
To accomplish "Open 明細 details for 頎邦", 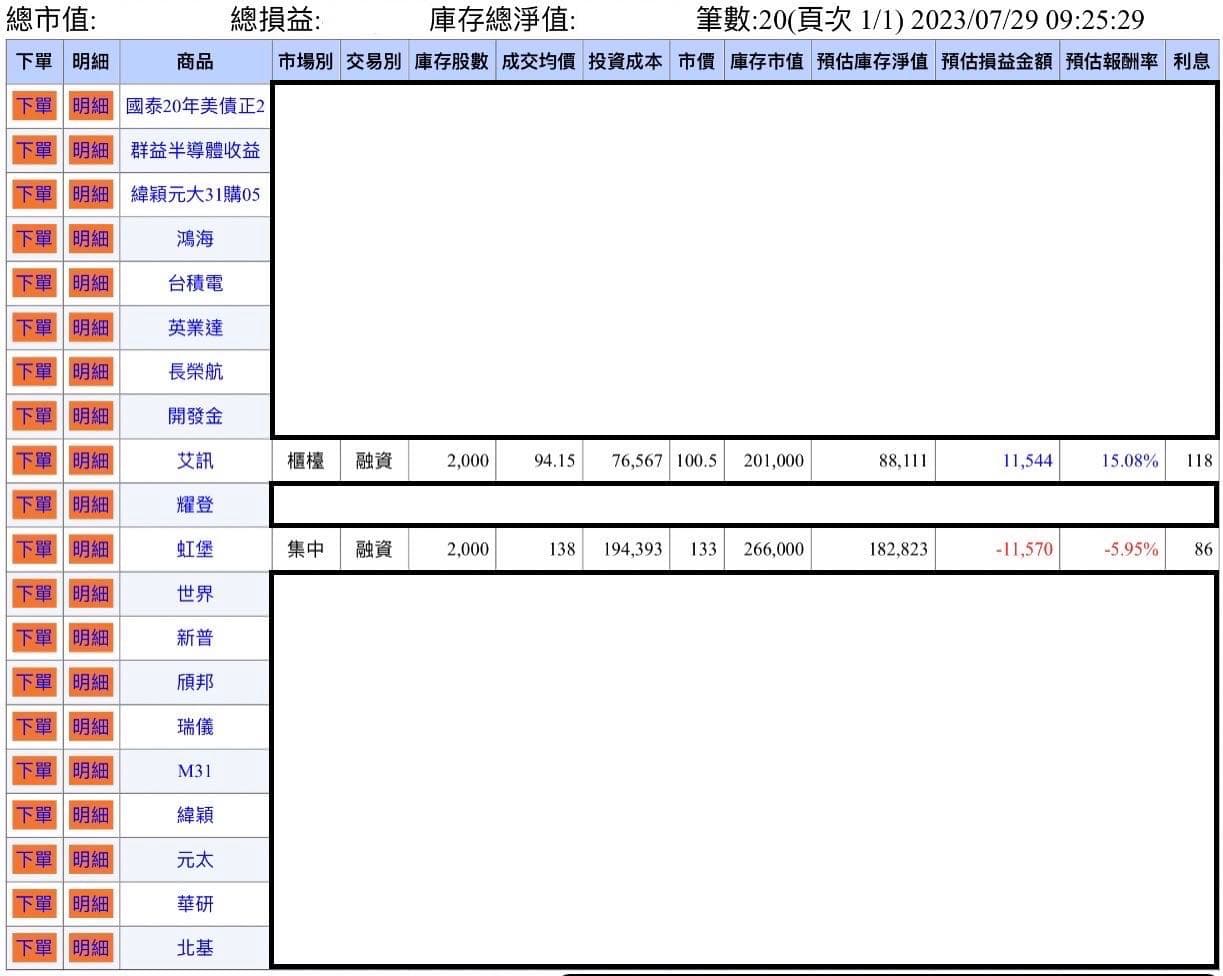I will click(91, 682).
